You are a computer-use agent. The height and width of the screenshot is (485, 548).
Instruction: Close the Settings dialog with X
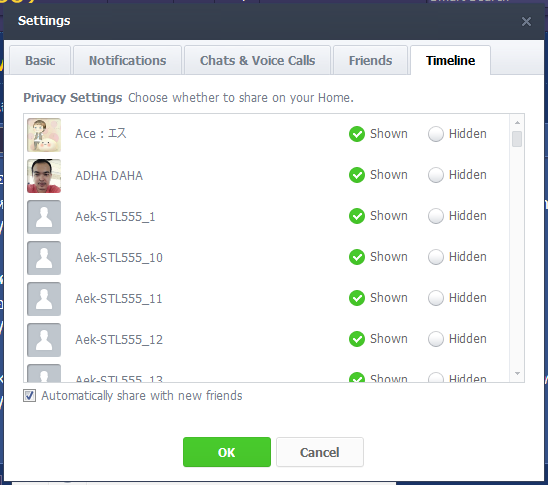coord(526,22)
